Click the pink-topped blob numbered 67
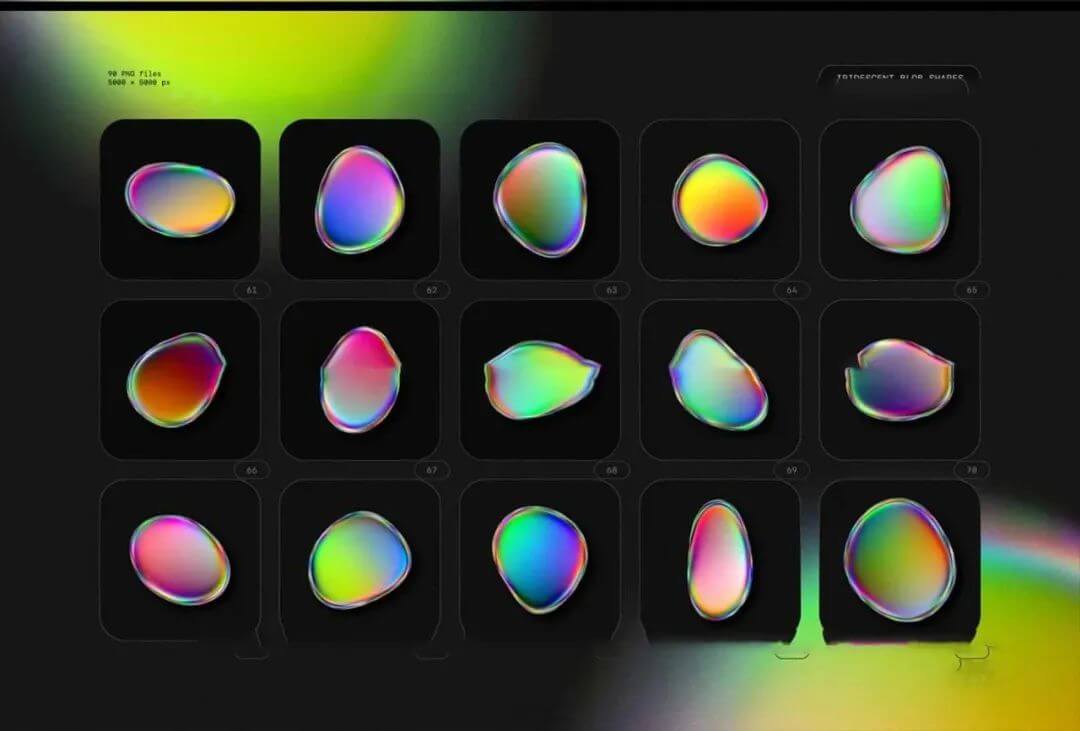 360,380
